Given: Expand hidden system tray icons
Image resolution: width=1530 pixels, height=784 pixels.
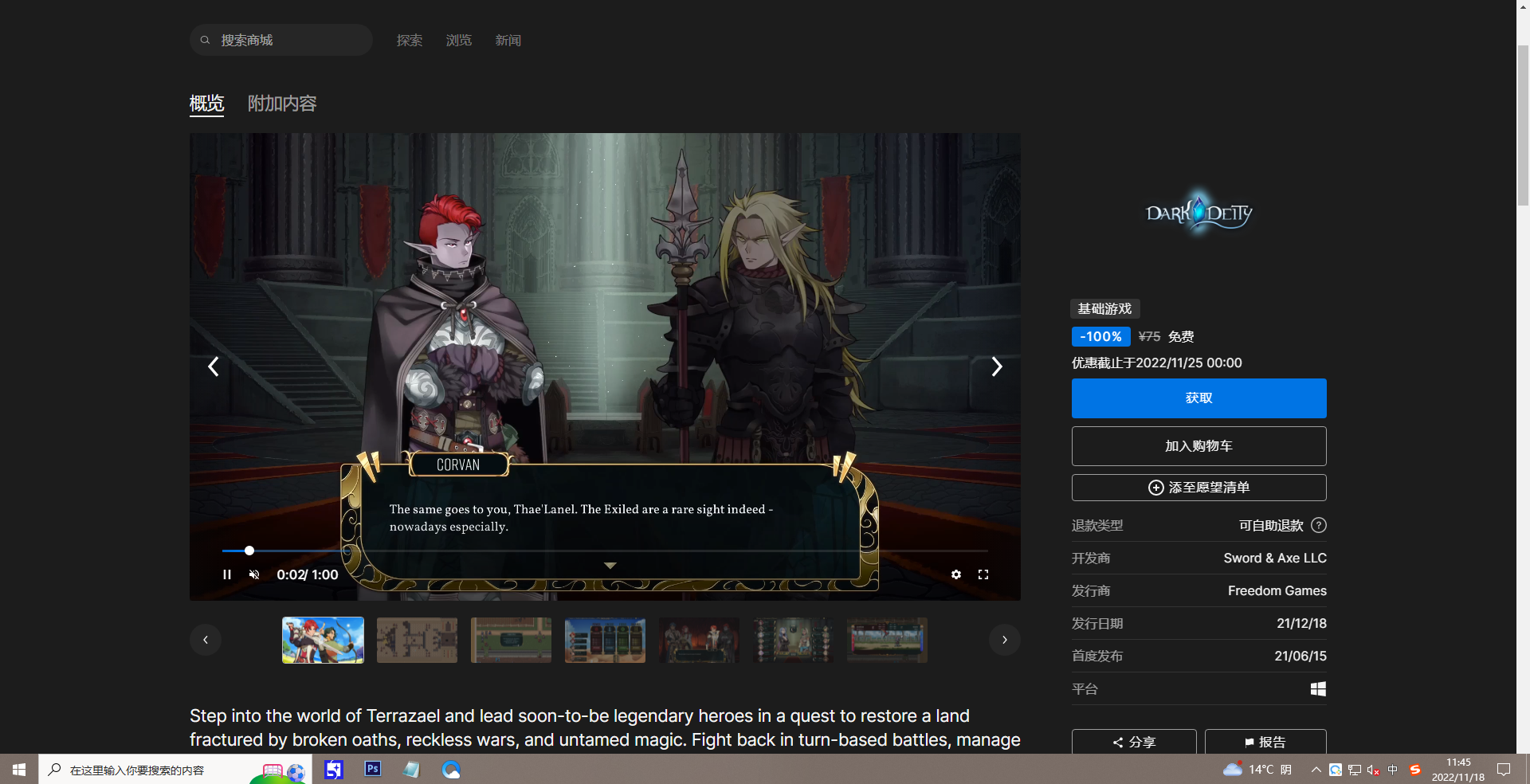Looking at the screenshot, I should tap(1316, 770).
